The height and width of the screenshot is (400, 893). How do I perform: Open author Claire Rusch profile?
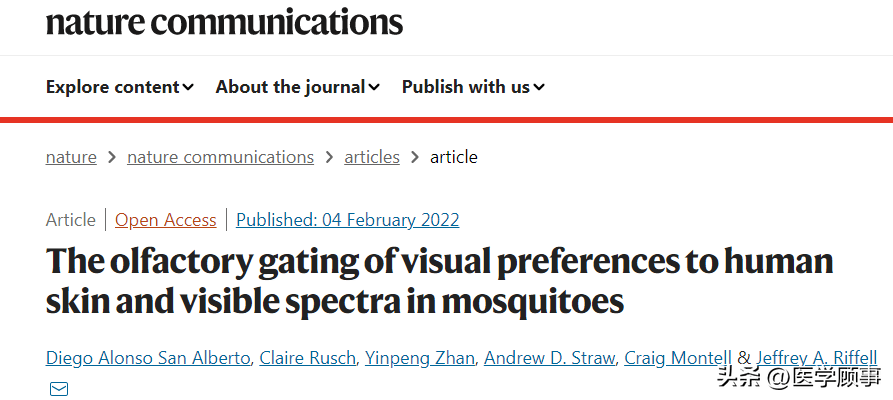307,358
